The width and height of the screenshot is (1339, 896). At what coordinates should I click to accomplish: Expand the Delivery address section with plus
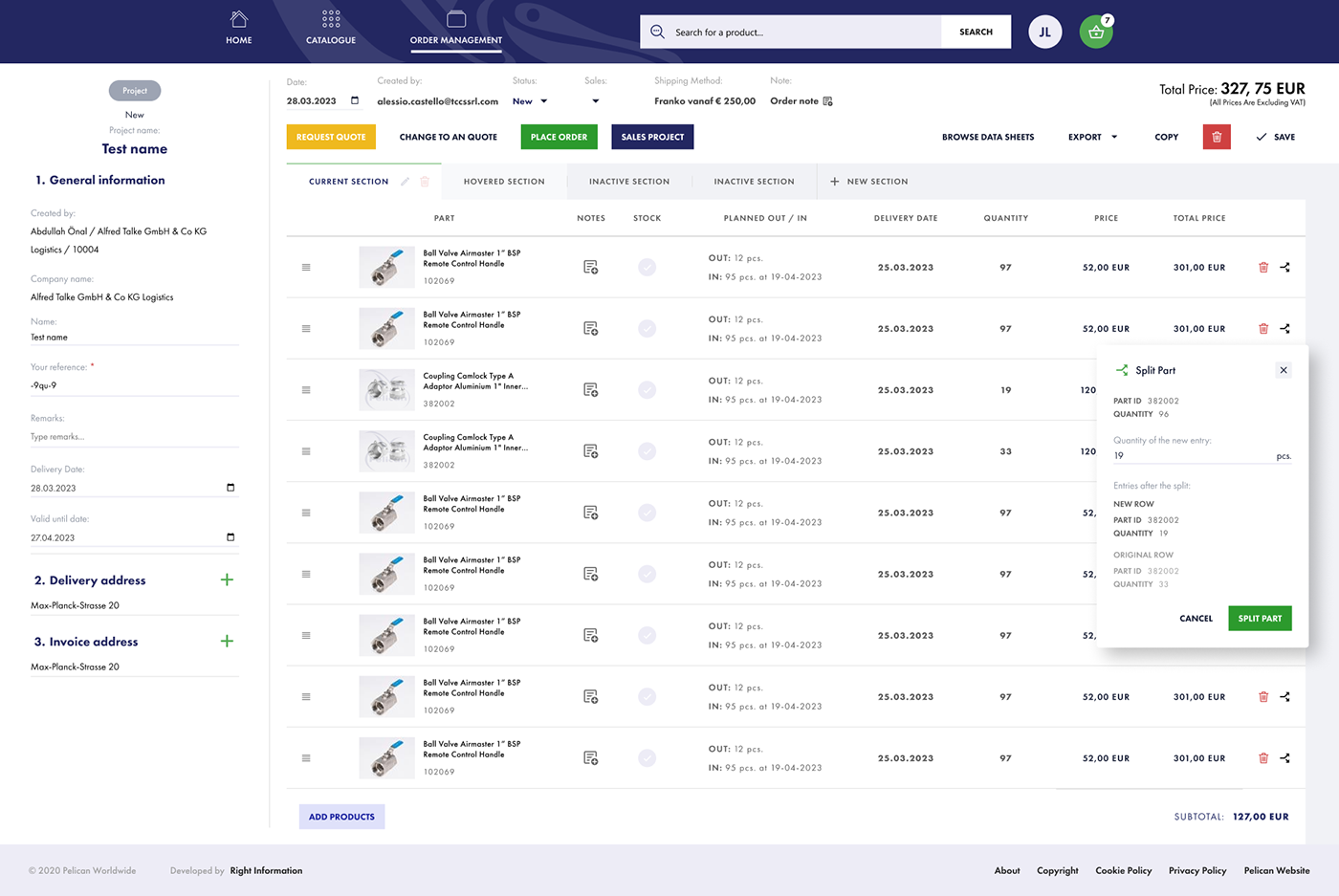tap(227, 579)
